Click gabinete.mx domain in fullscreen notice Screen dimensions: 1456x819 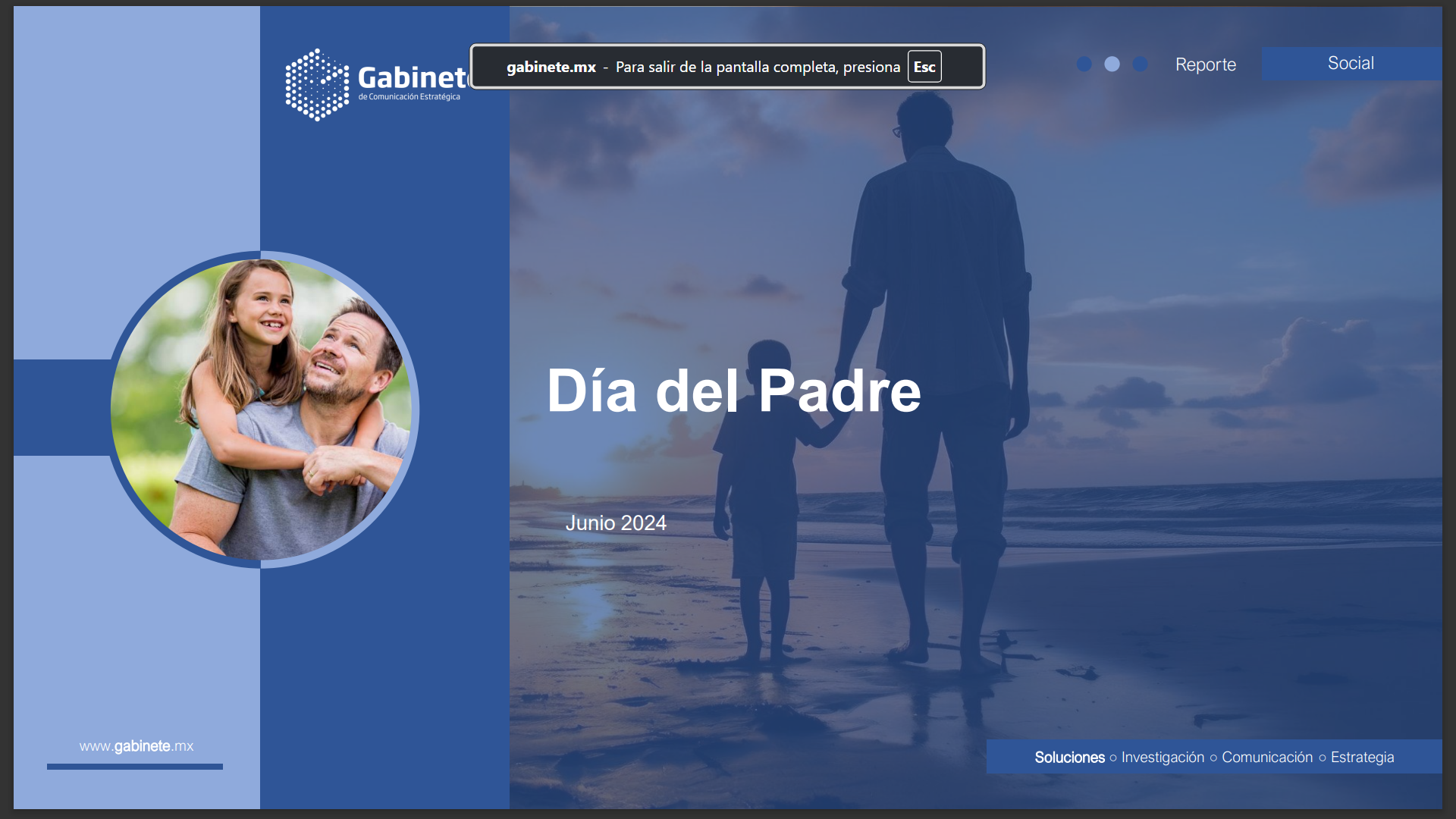551,67
